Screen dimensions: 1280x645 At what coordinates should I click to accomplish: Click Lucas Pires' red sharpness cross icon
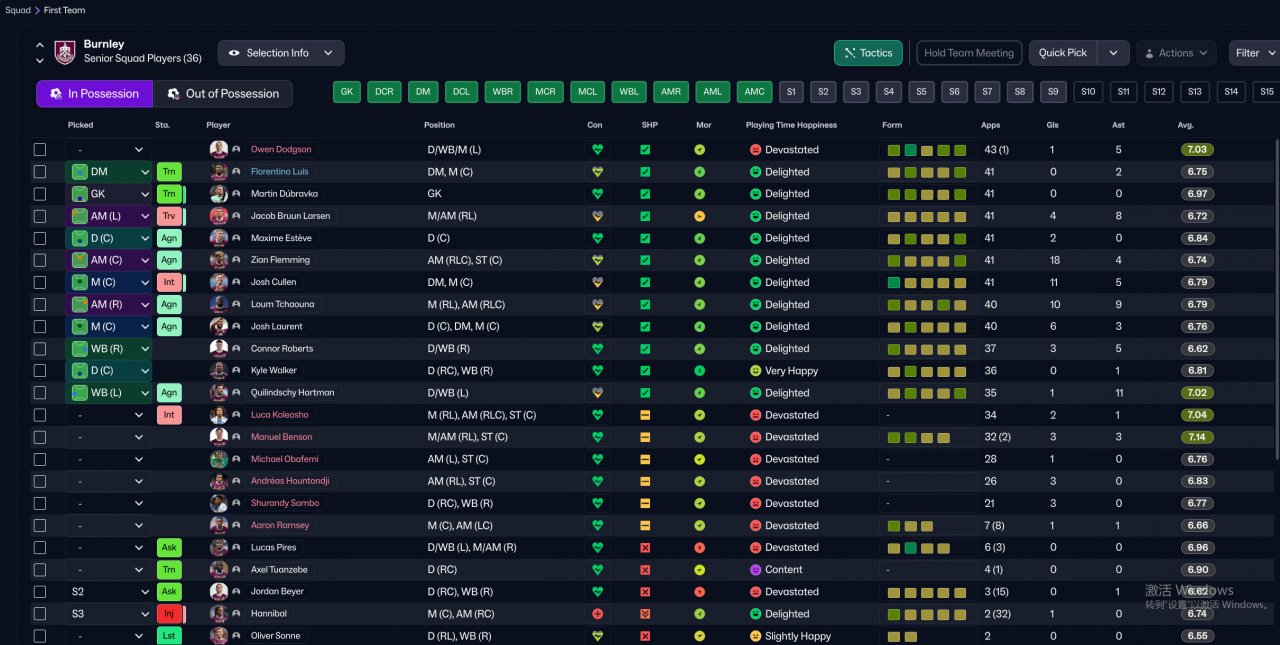click(x=645, y=548)
